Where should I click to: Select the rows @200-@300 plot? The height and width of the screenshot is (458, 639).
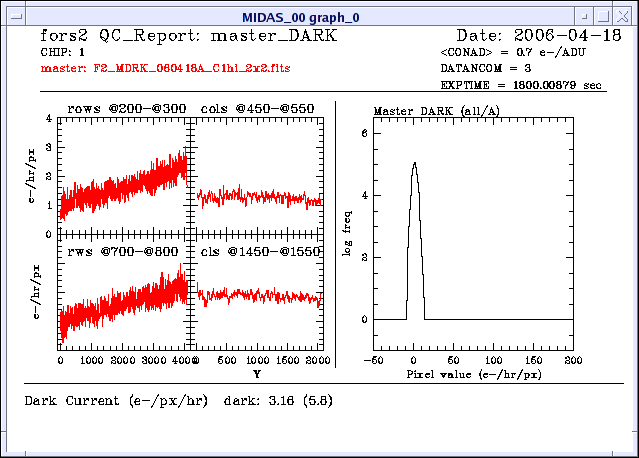pos(123,176)
